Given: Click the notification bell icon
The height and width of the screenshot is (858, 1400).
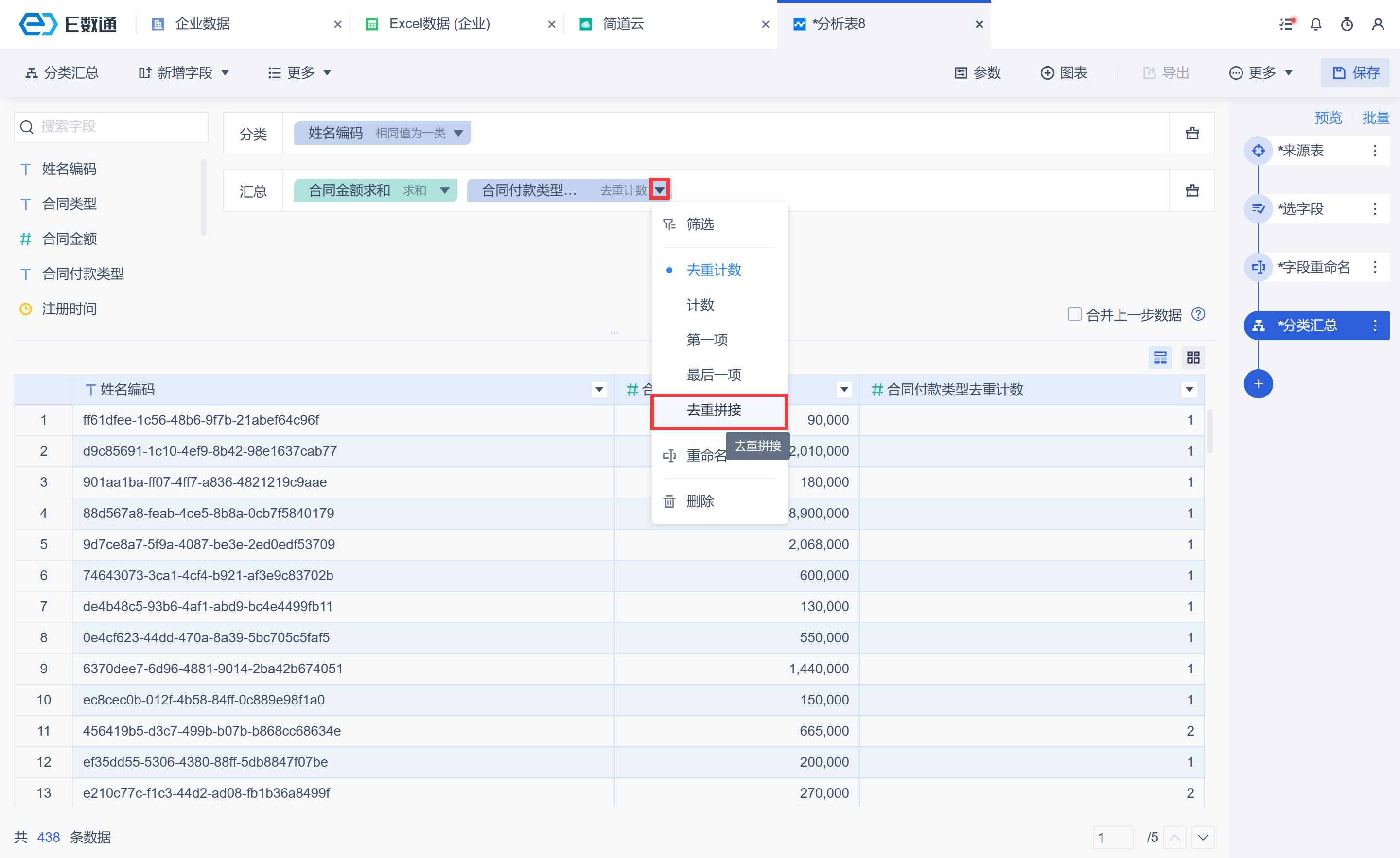Looking at the screenshot, I should tap(1315, 24).
